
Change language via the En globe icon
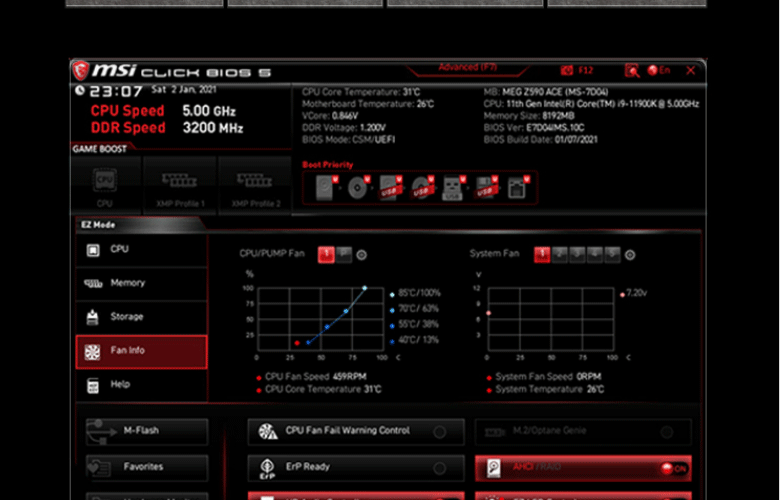pyautogui.click(x=658, y=70)
